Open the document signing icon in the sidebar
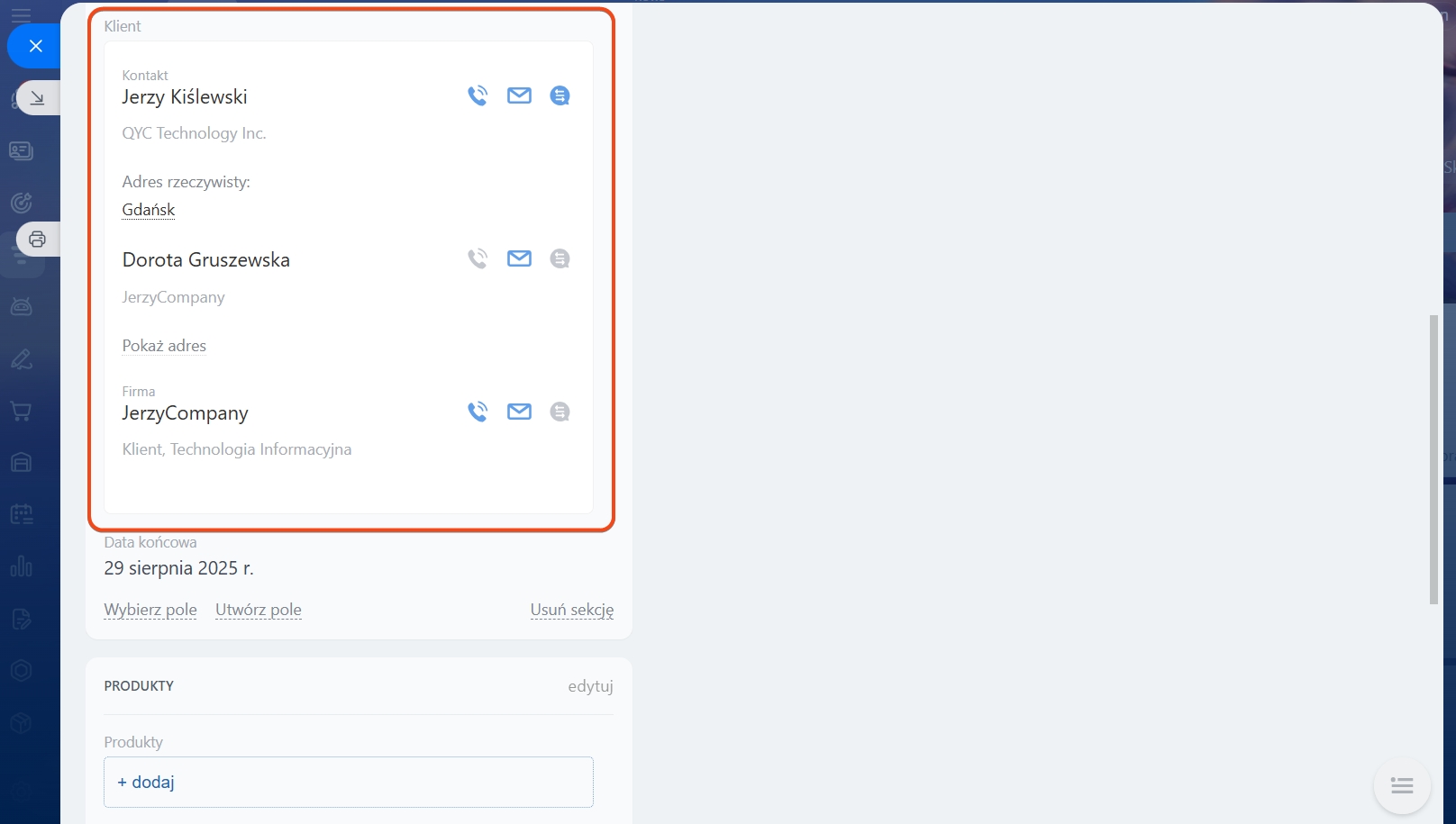The width and height of the screenshot is (1456, 824). [22, 619]
